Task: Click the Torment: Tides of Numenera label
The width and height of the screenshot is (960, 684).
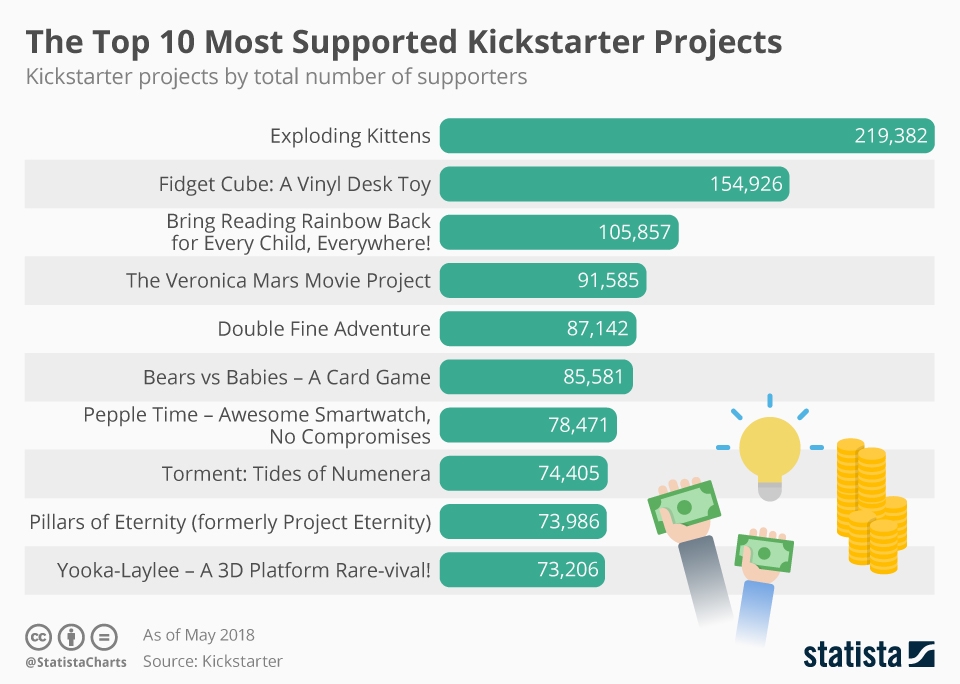Action: (296, 473)
